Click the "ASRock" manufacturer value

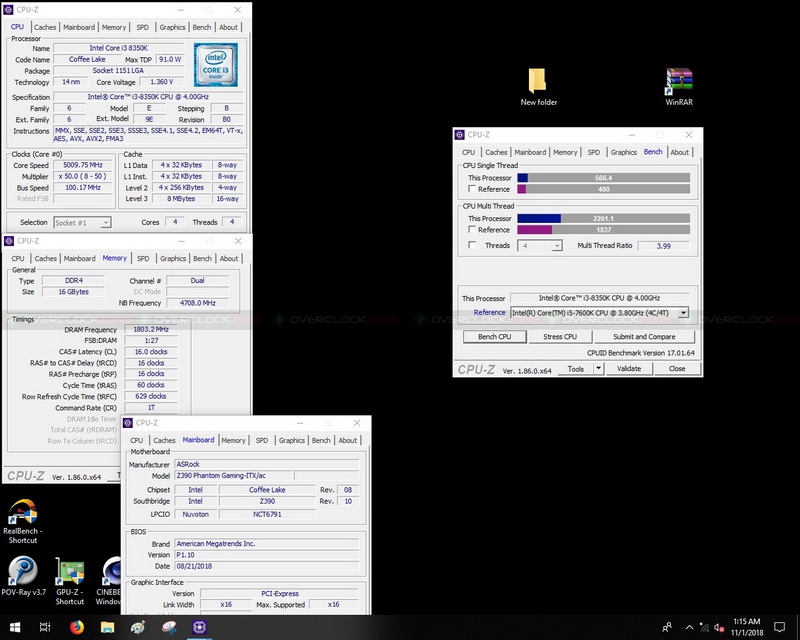tap(267, 464)
